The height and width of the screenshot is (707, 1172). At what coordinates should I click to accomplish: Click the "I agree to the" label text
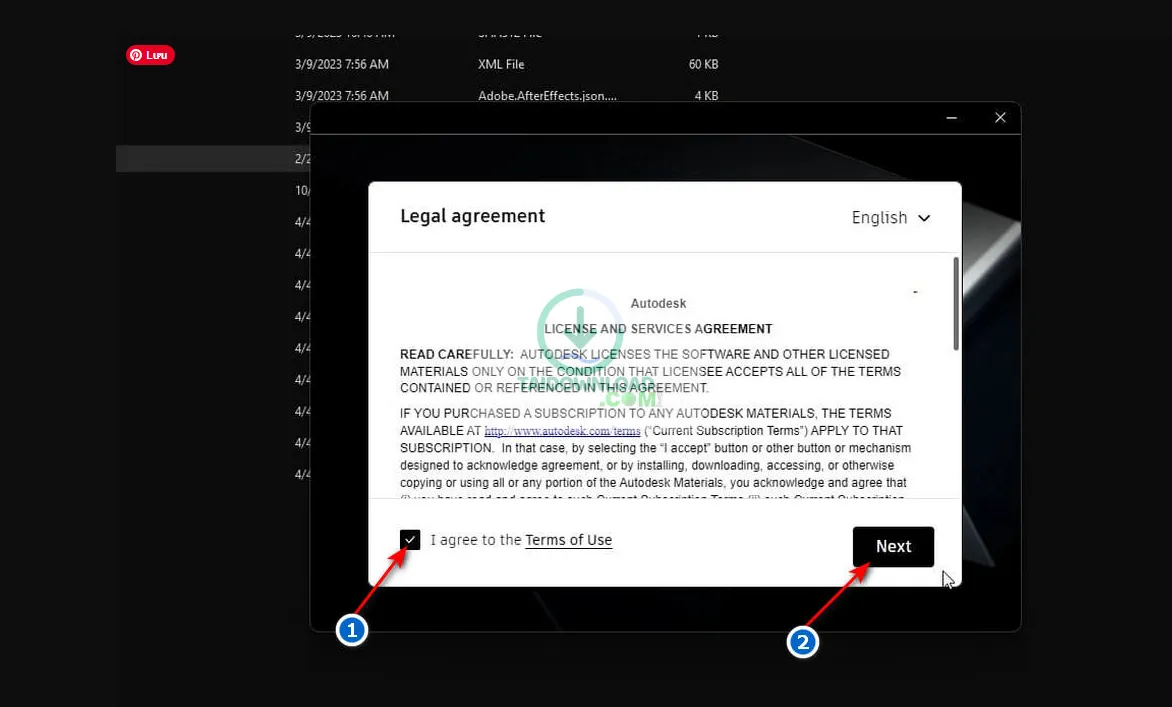(x=476, y=540)
